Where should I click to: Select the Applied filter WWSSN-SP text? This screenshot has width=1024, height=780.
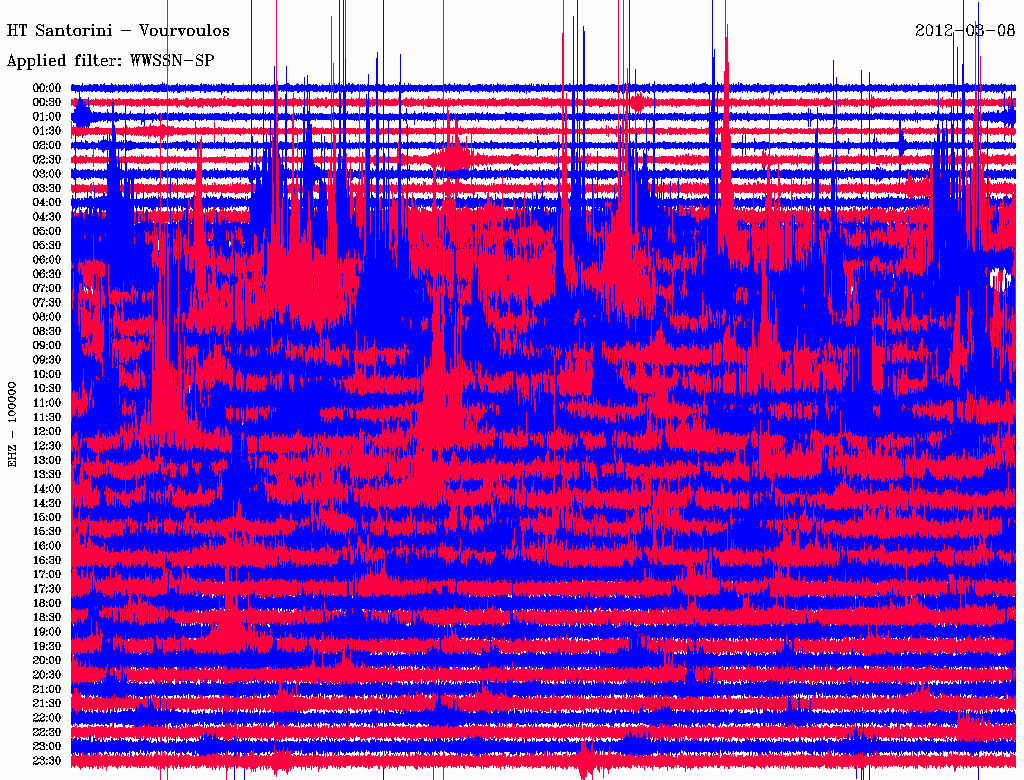pos(110,61)
